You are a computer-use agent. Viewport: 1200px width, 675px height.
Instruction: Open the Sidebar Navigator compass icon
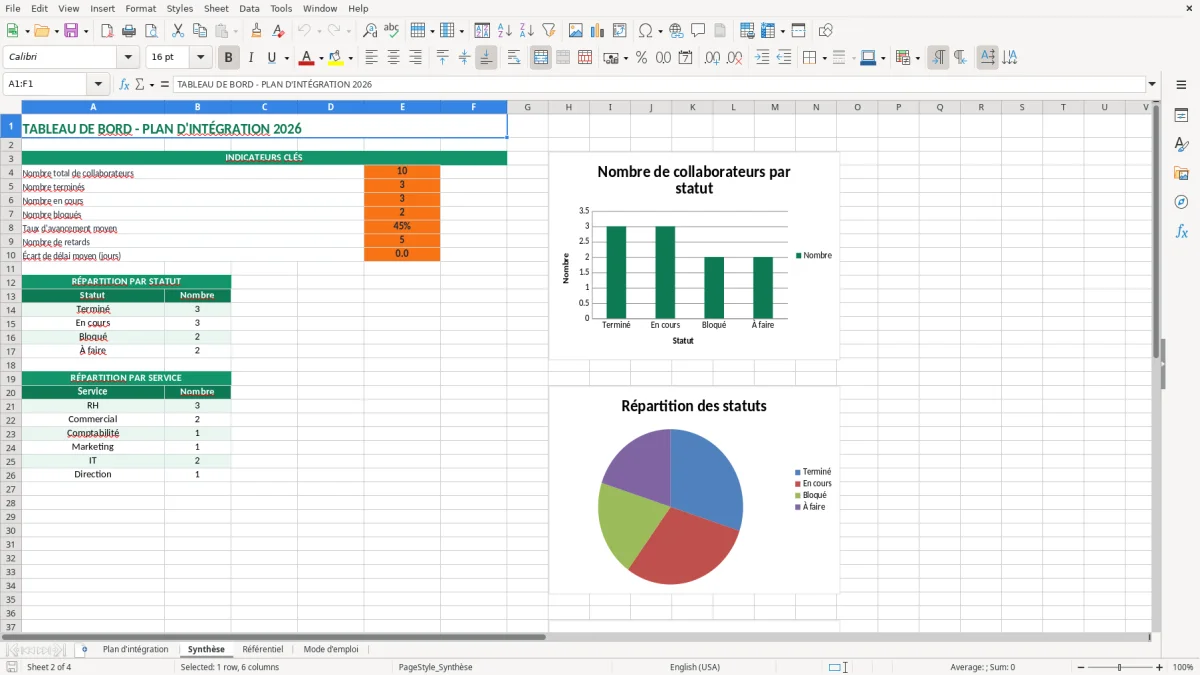1181,202
